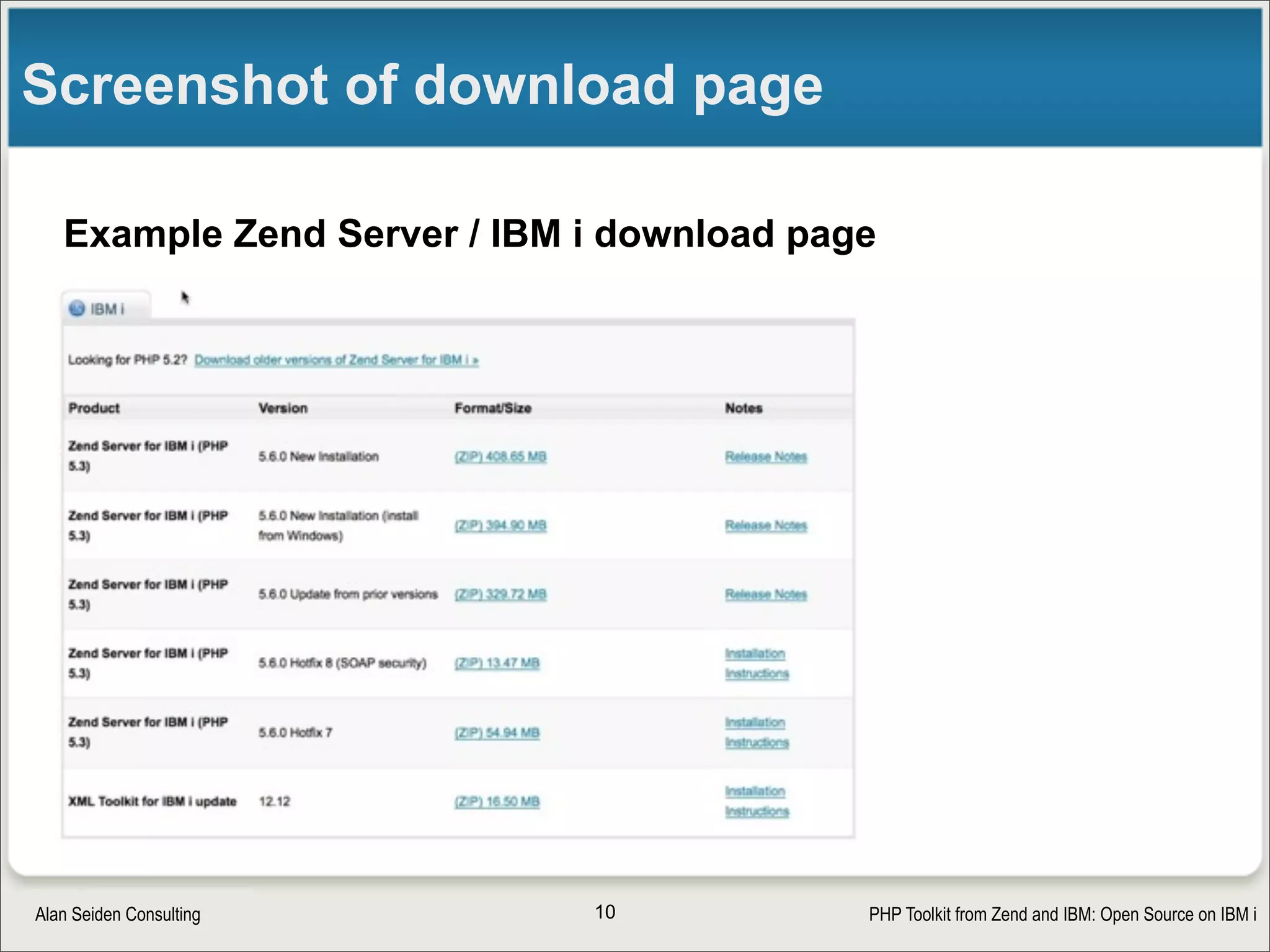
Task: Select the '5.6.0 Hotfix 7' text
Action: tap(295, 733)
